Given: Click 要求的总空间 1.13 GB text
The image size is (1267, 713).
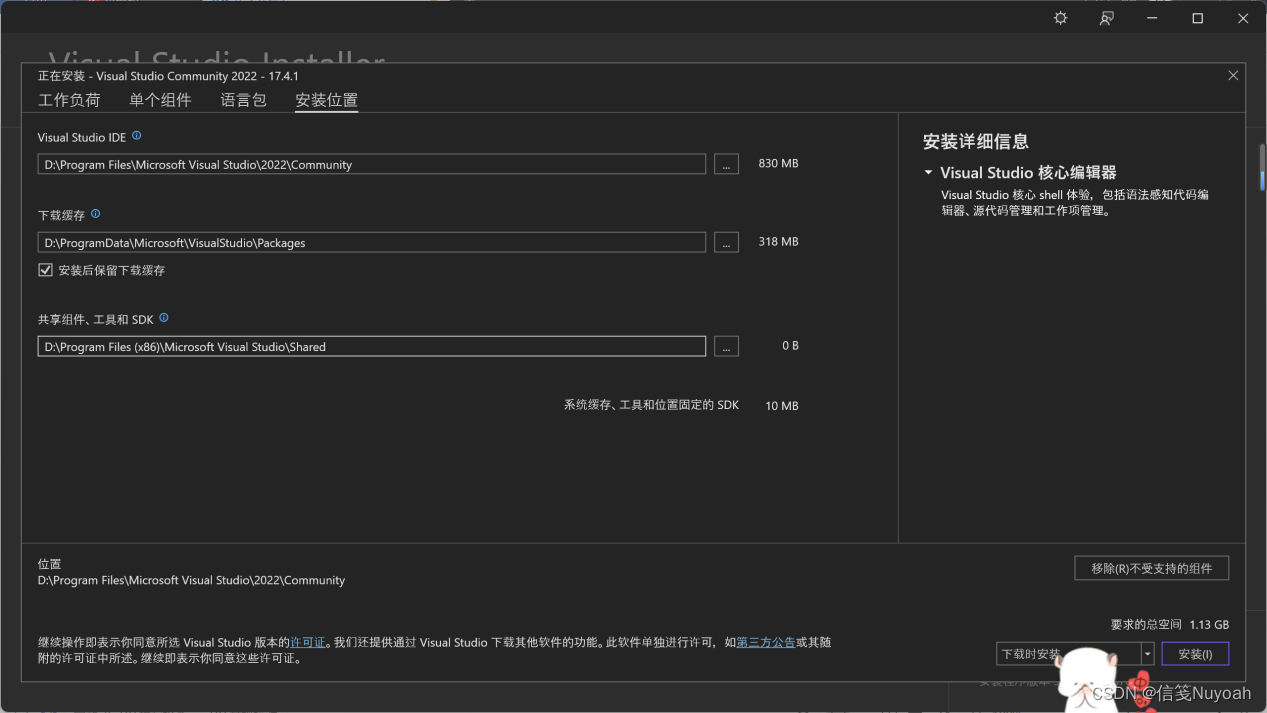Looking at the screenshot, I should tap(1169, 624).
